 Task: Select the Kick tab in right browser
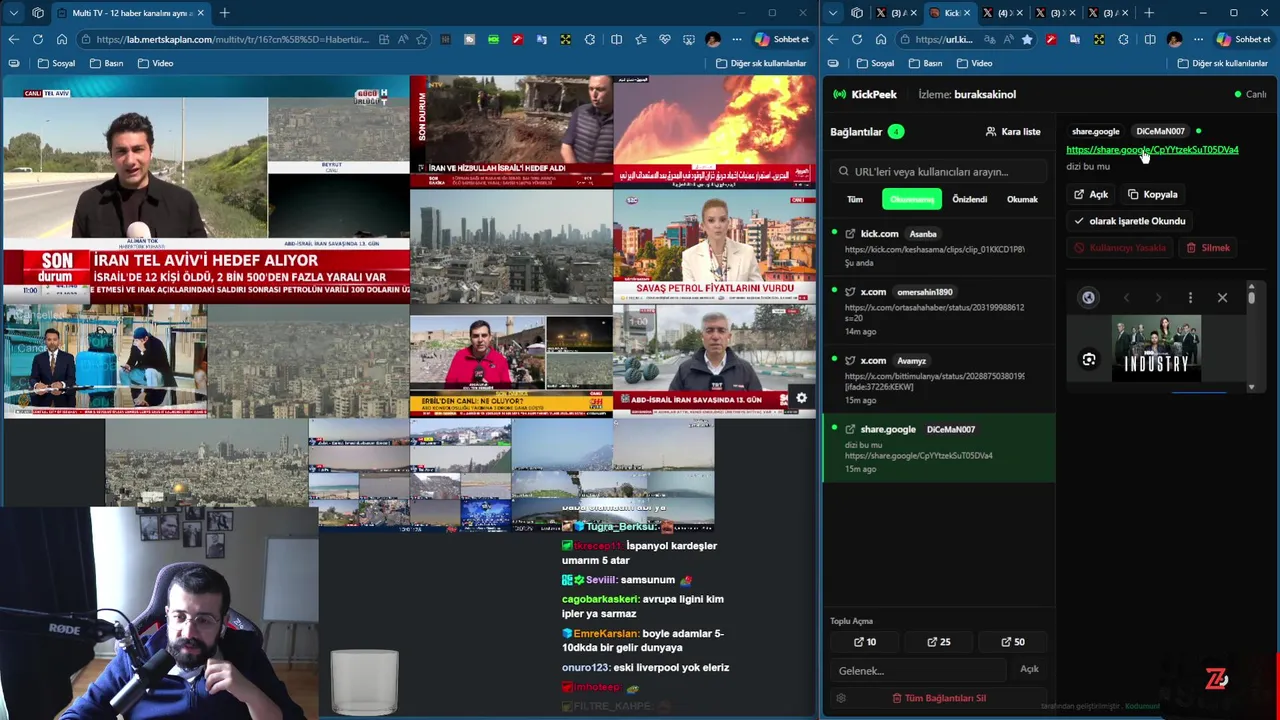(950, 13)
